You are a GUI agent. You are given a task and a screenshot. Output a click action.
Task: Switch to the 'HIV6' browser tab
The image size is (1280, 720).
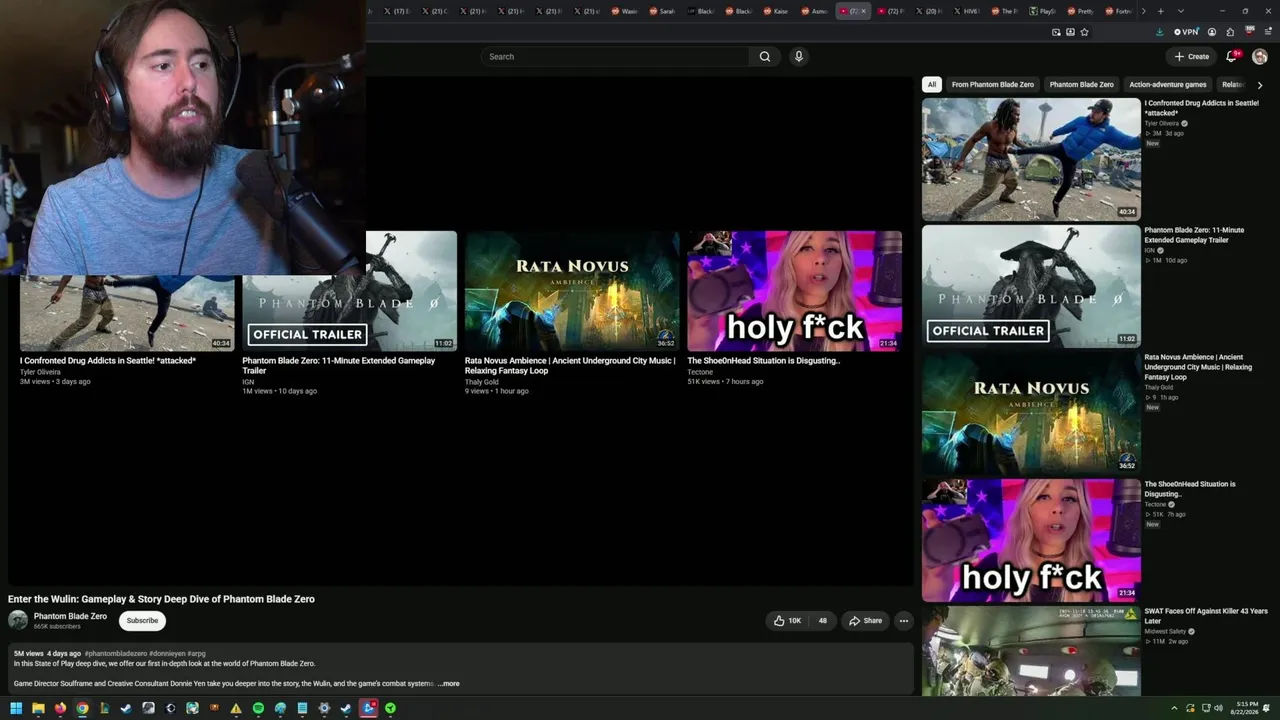967,11
